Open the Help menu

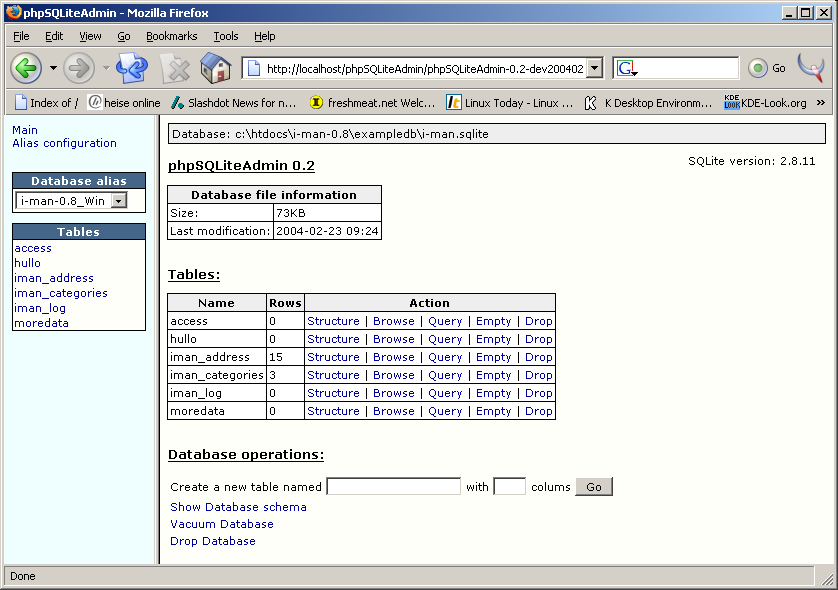(265, 36)
